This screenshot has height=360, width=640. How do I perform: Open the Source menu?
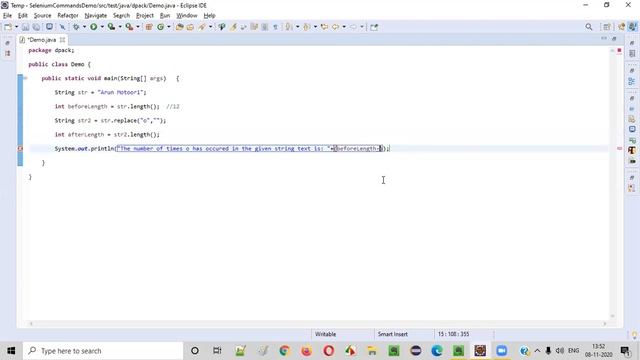42,16
